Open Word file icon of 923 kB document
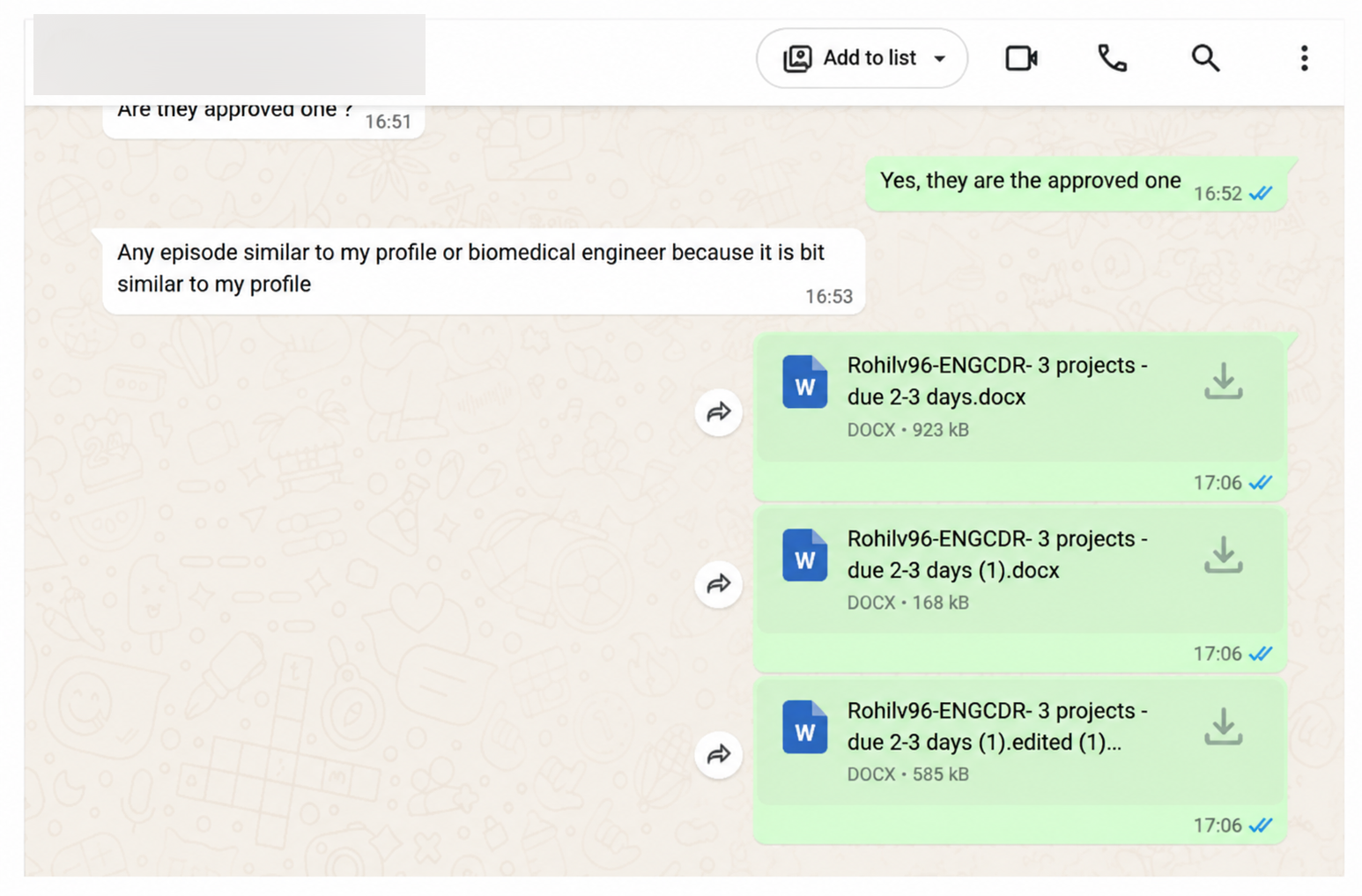Viewport: 1362px width, 896px height. [804, 381]
